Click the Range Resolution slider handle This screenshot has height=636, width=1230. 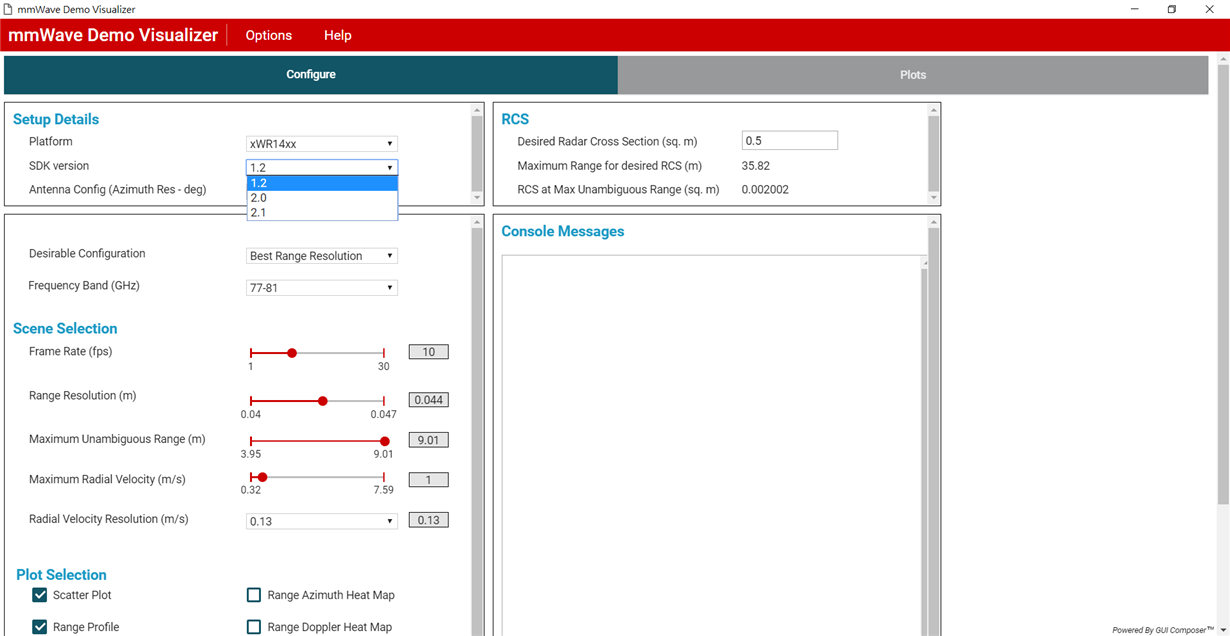(322, 401)
